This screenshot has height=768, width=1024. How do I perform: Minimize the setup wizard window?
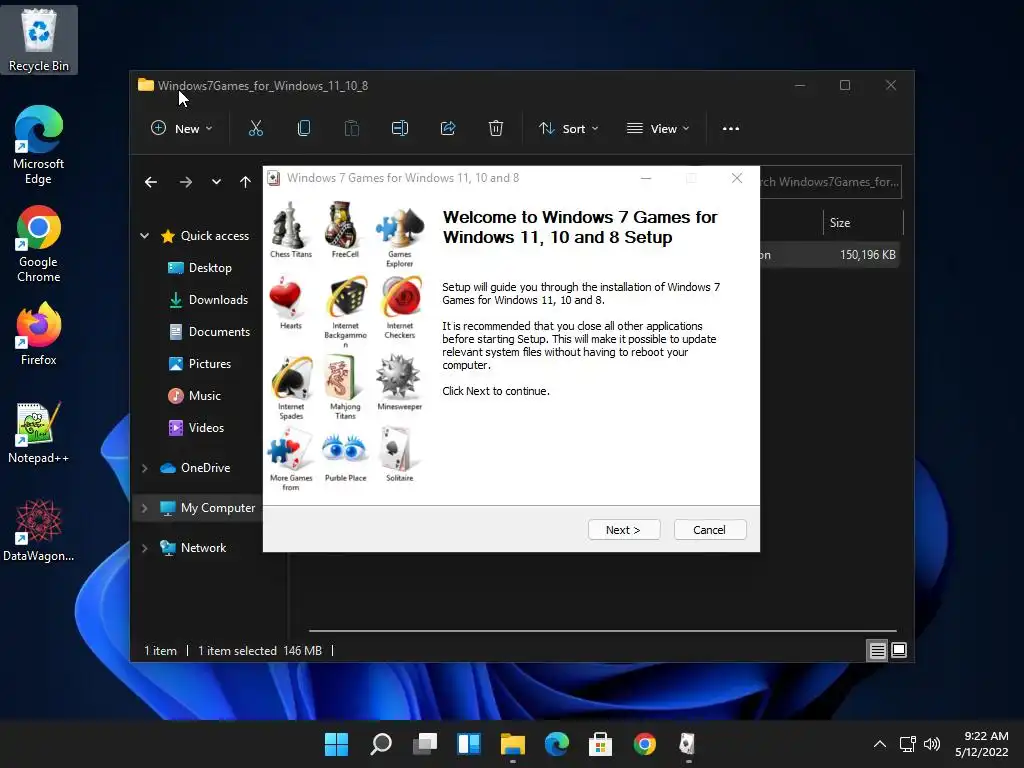pyautogui.click(x=646, y=178)
